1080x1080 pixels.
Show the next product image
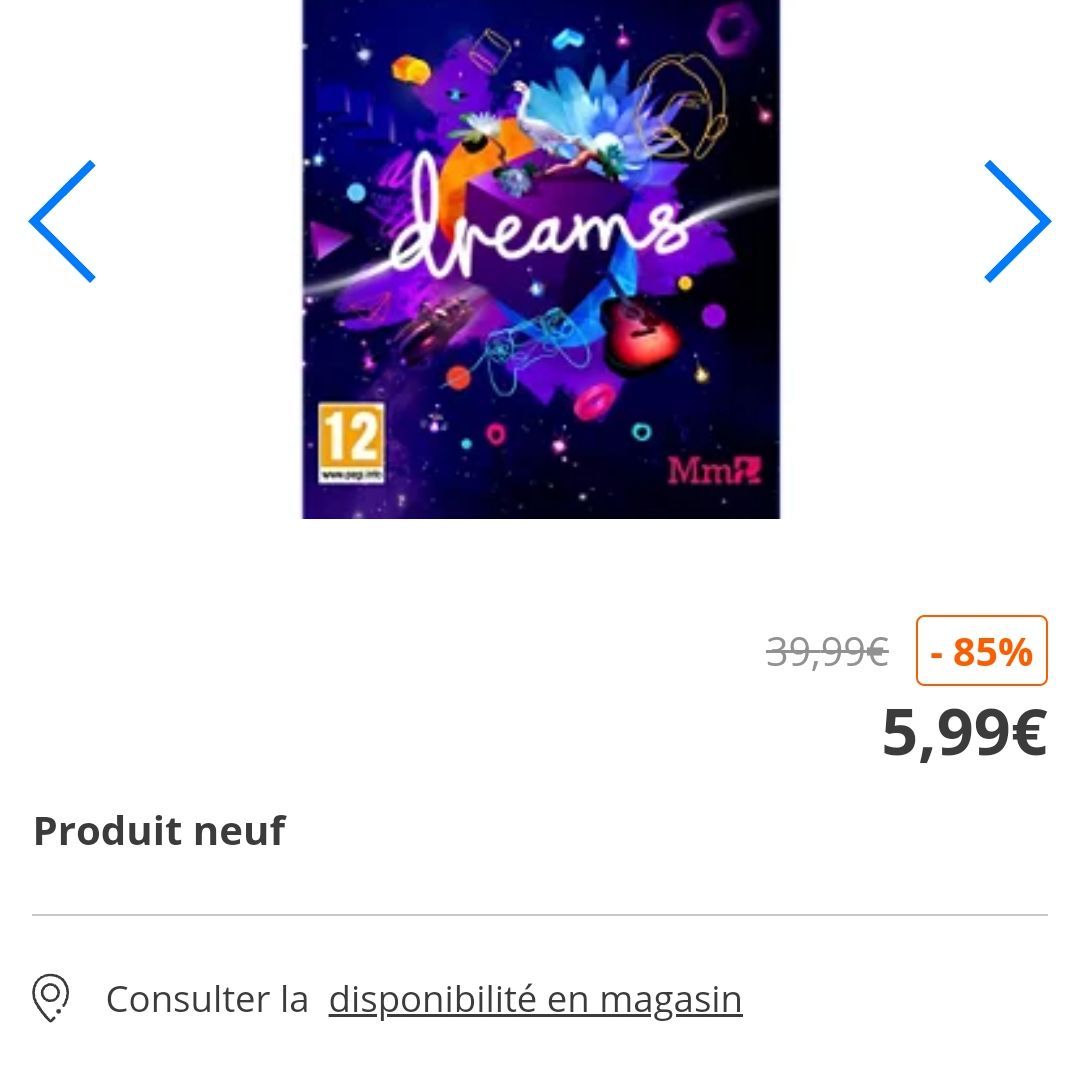(x=1017, y=221)
